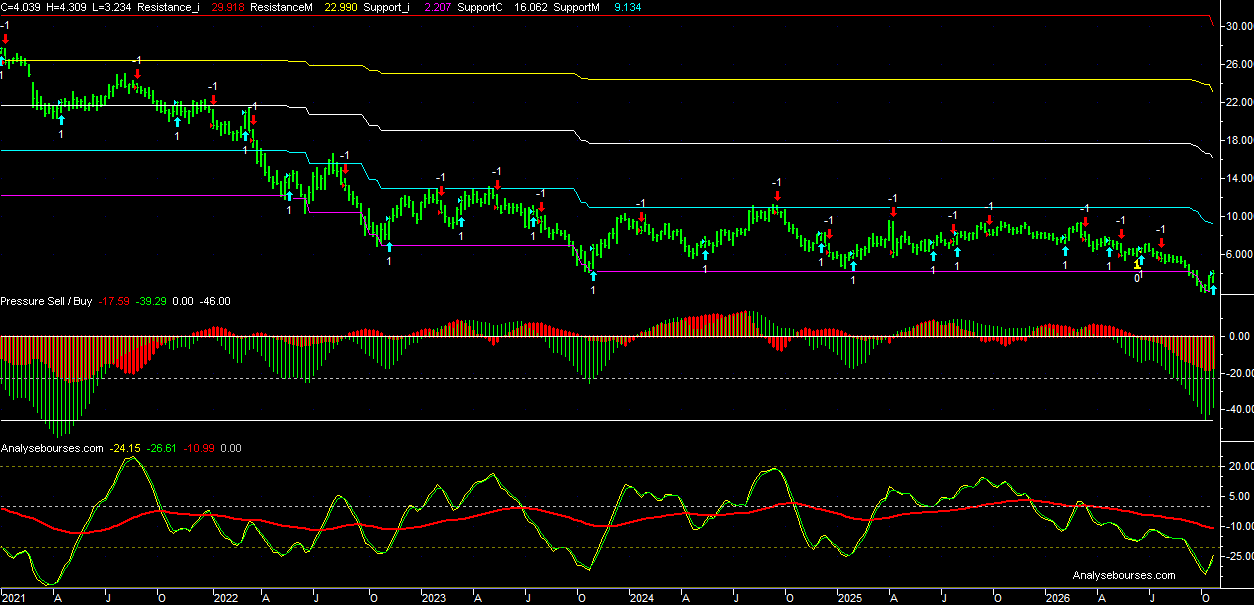This screenshot has width=1254, height=605.
Task: Click the 14.00 price axis label
Action: click(x=1237, y=178)
